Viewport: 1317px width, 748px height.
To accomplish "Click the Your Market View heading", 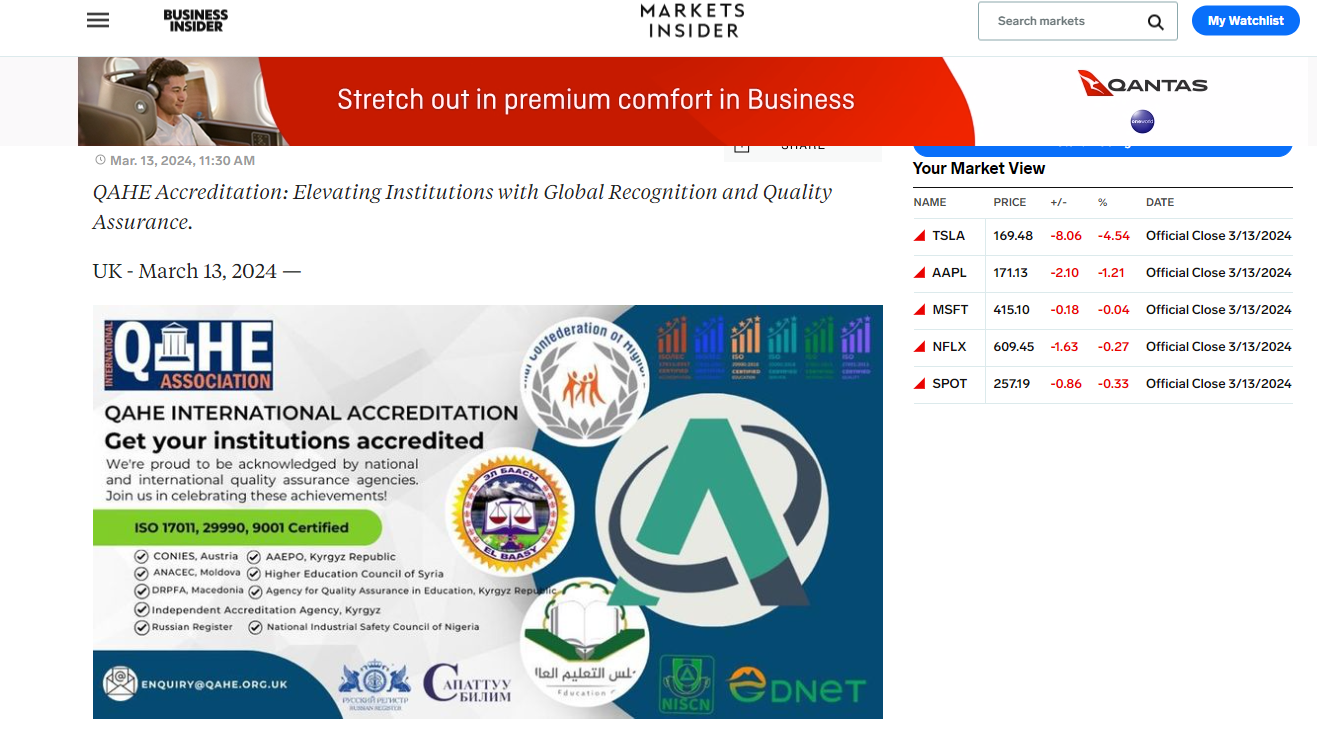I will 979,169.
